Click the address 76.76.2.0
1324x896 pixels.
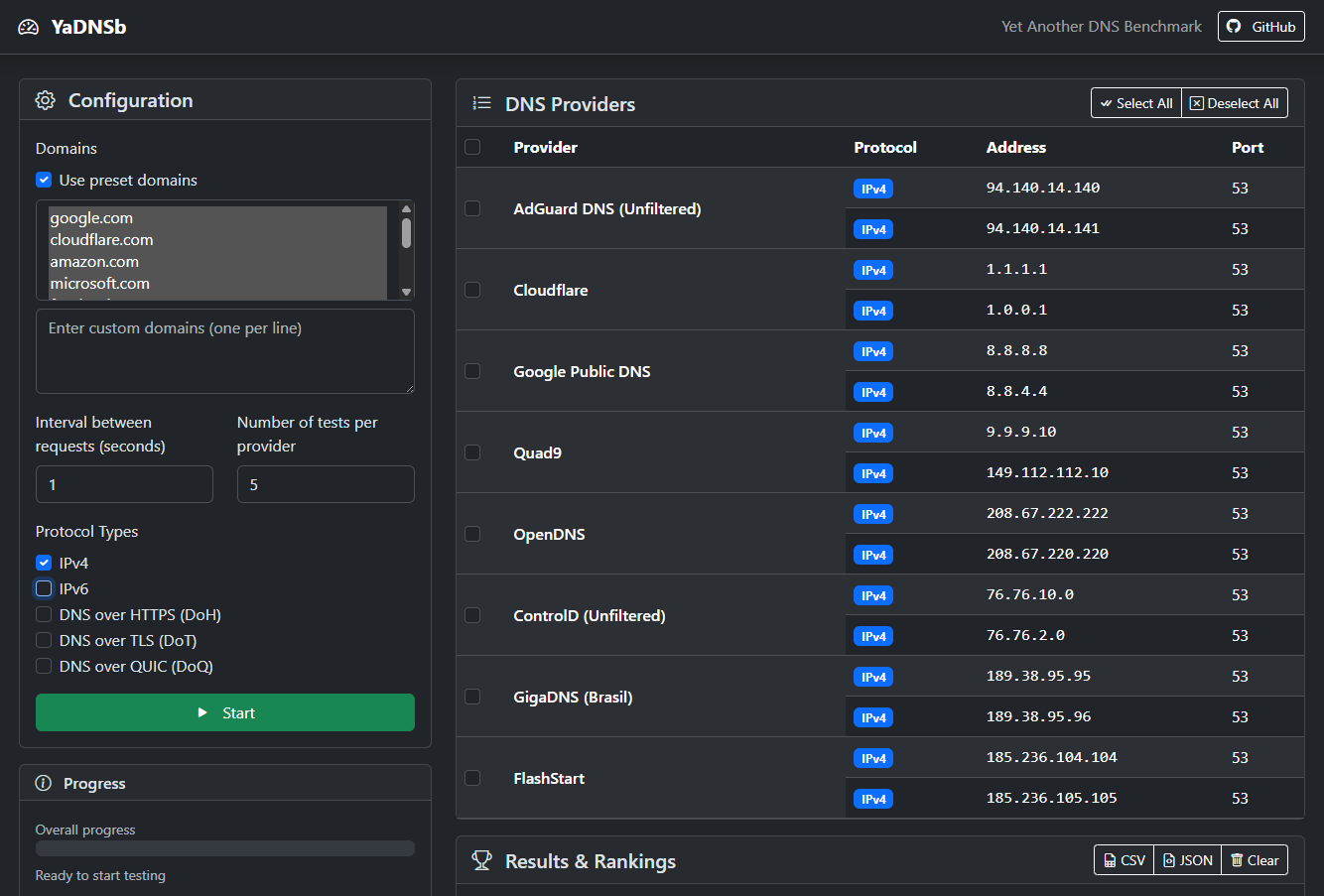[1025, 635]
